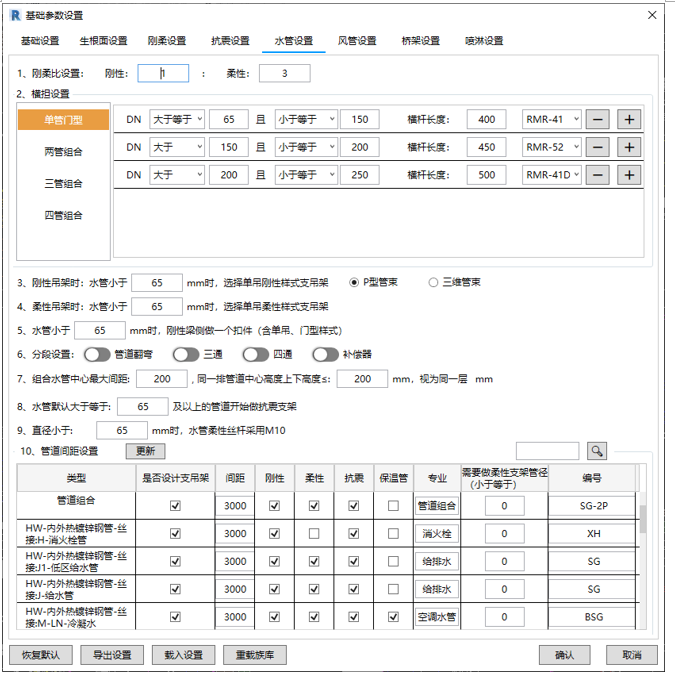Click the 刚性 ratio input field
This screenshot has height=681, width=675.
(x=163, y=73)
